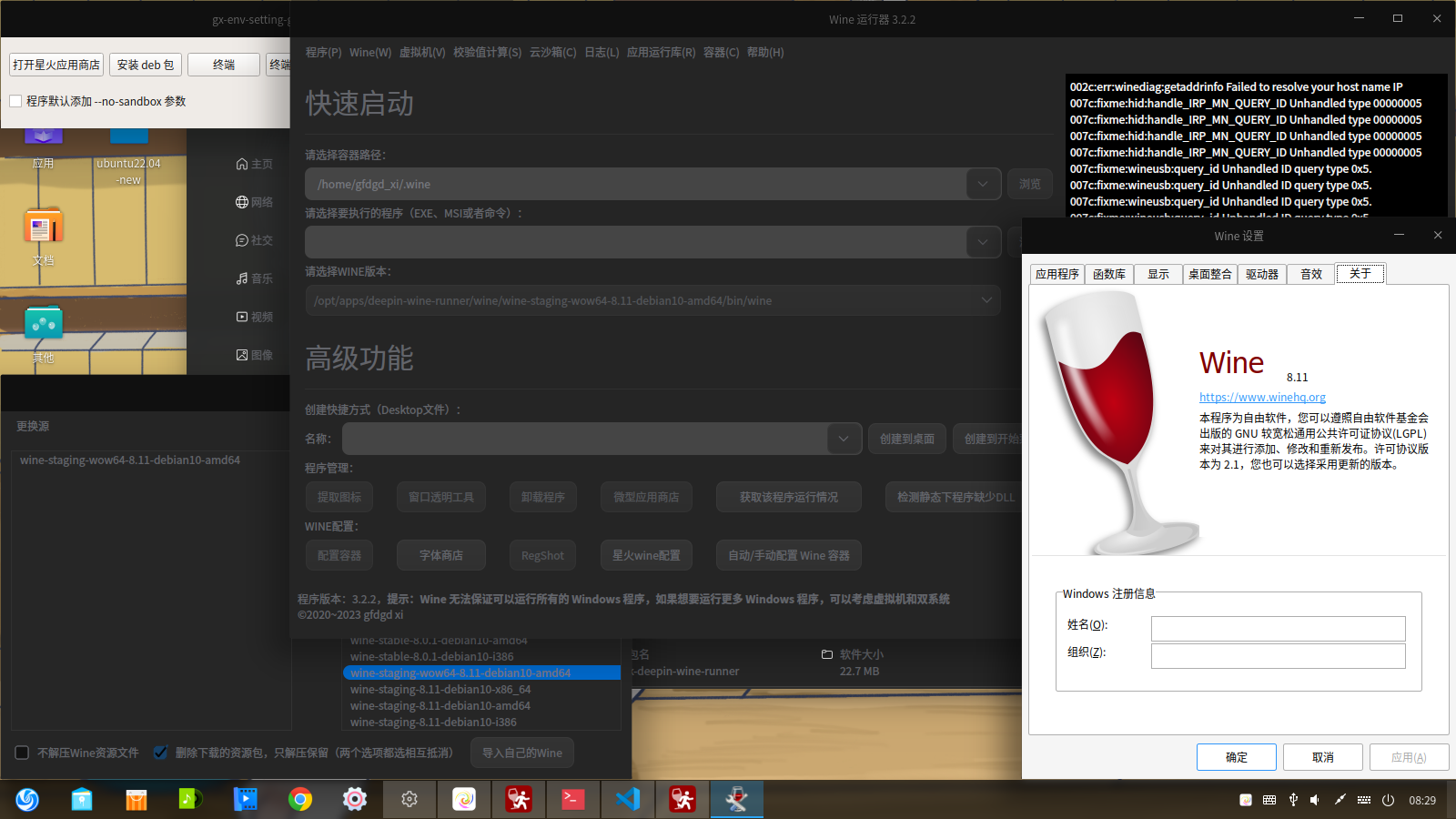Open the Wine(W) menu
The width and height of the screenshot is (1456, 819).
[370, 52]
